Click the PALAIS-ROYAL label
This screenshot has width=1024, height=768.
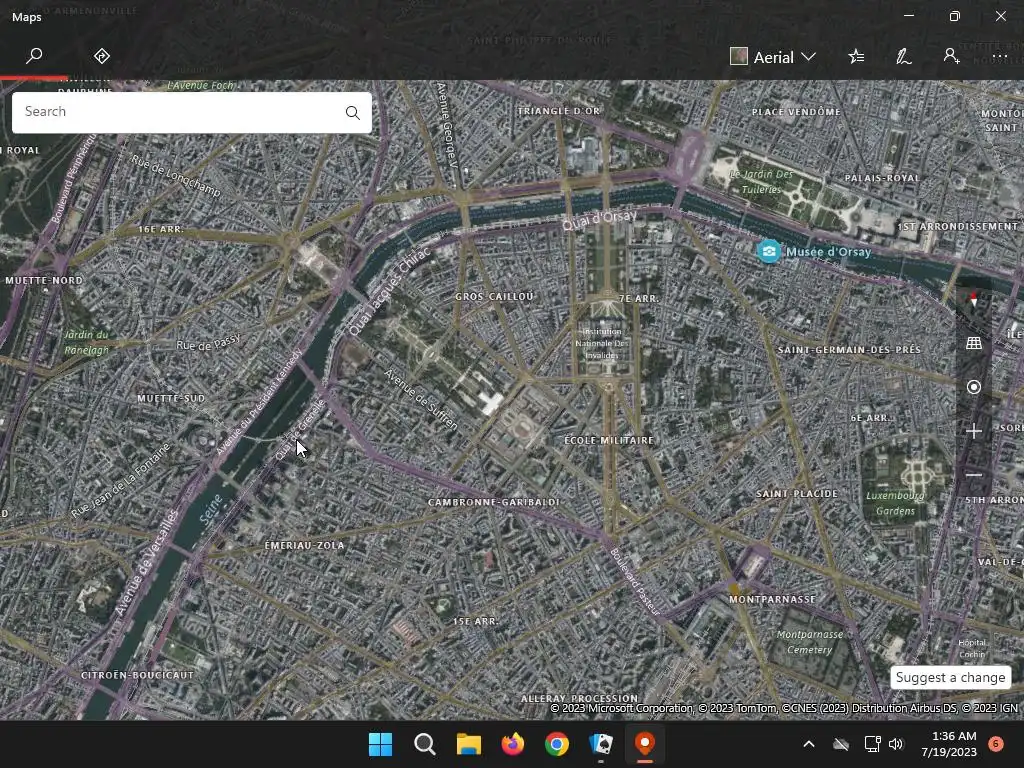coord(882,178)
